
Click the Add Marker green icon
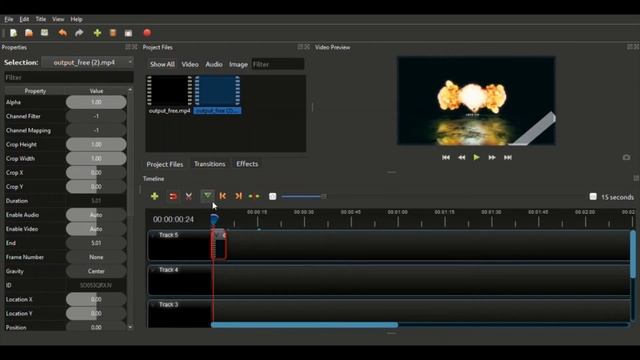pyautogui.click(x=207, y=196)
